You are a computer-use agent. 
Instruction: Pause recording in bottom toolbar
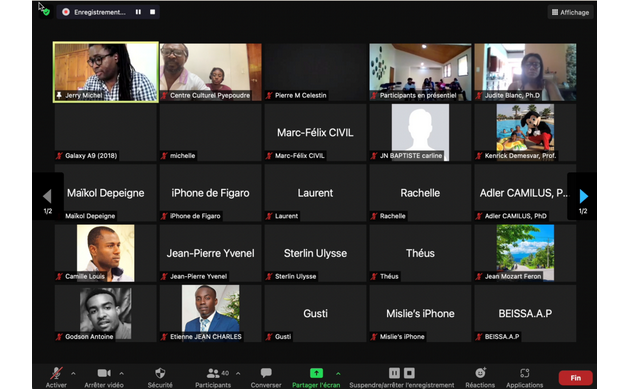[394, 373]
